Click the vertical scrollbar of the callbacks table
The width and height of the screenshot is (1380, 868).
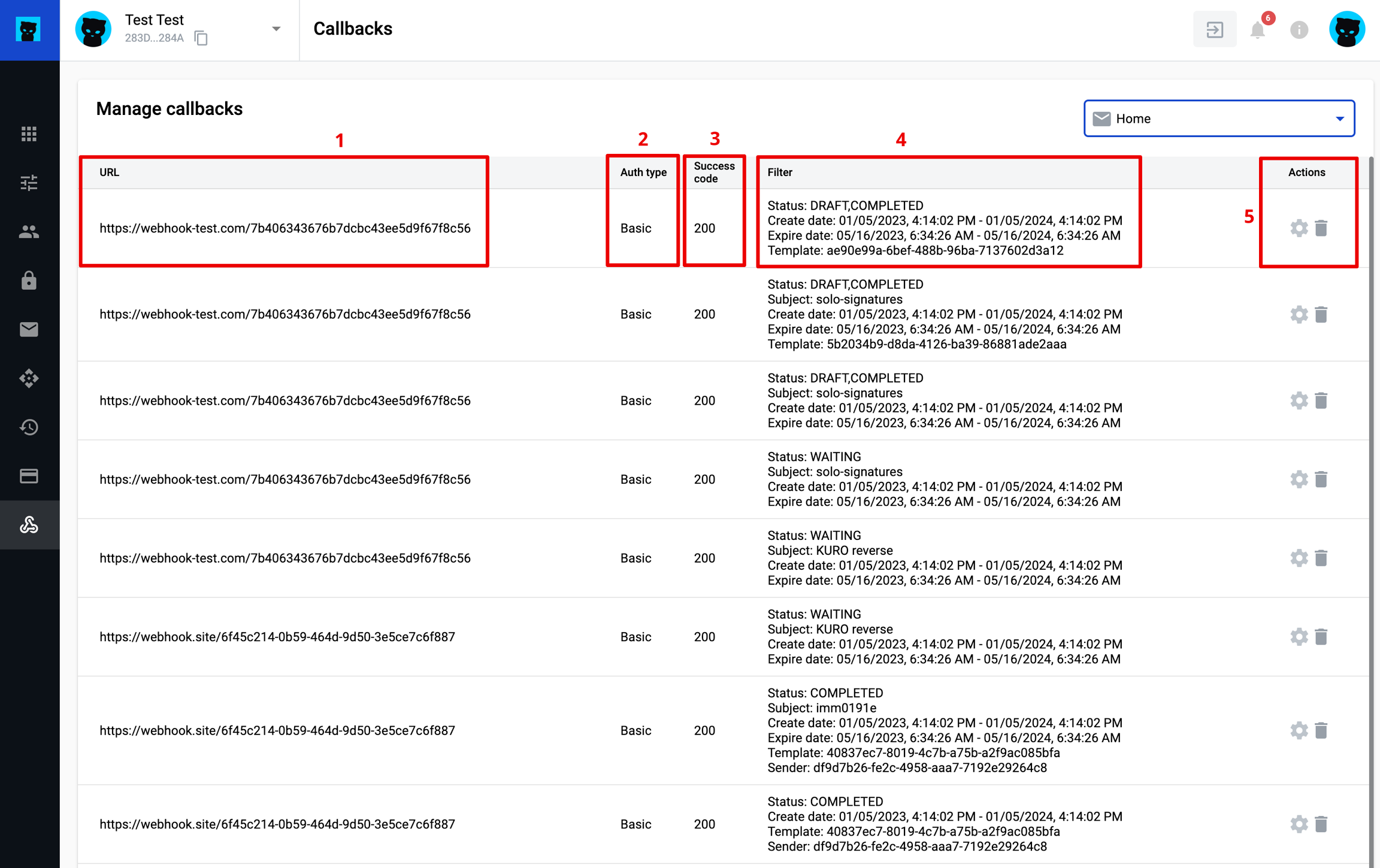click(x=1372, y=479)
